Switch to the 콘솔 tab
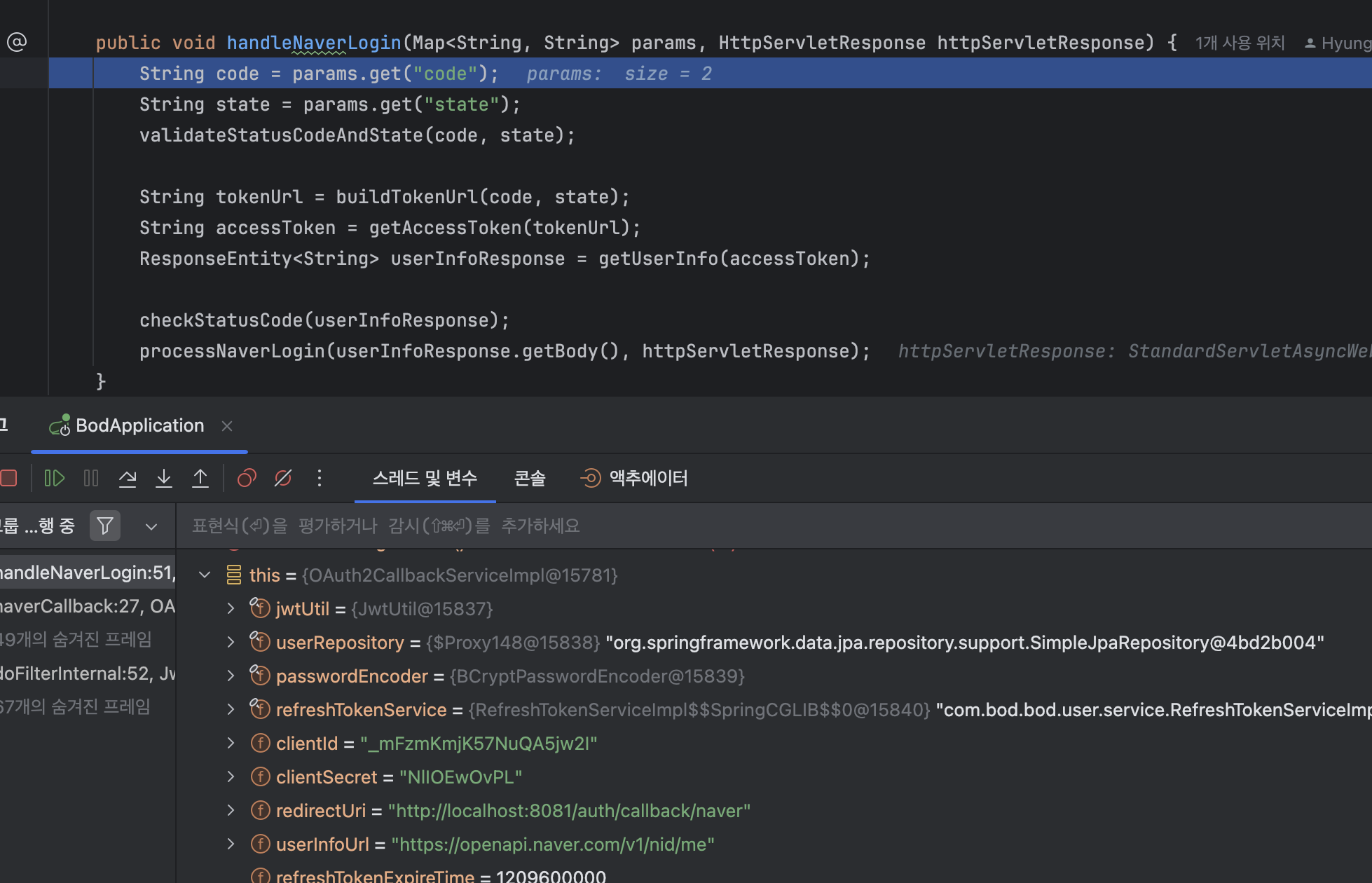 click(x=530, y=478)
